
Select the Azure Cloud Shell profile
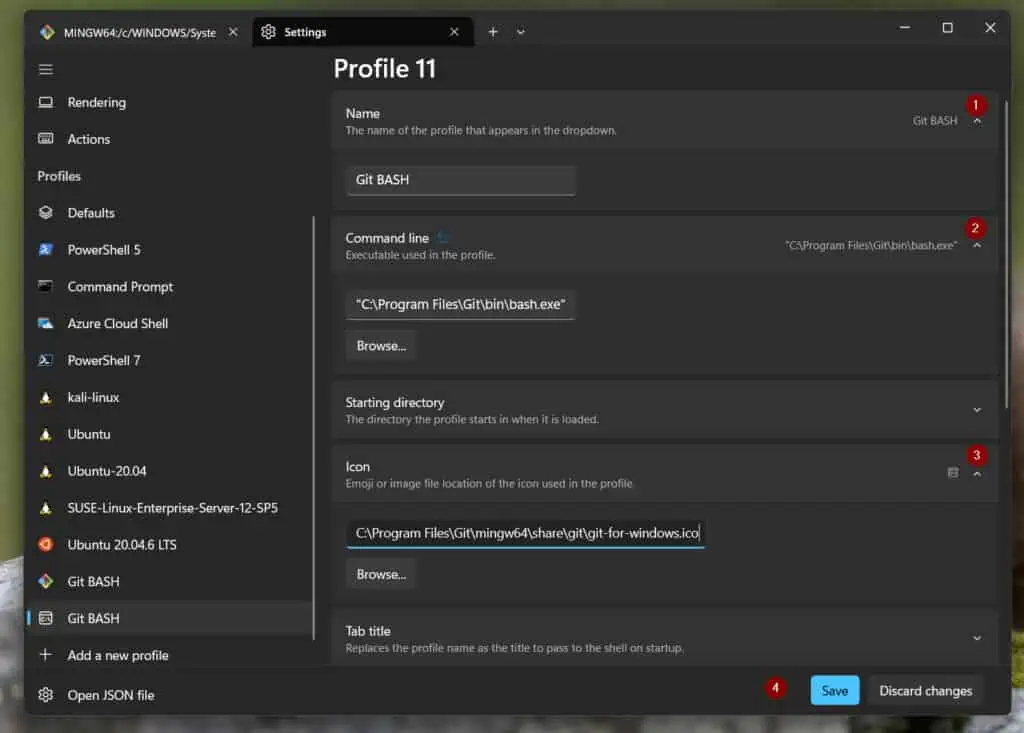click(x=170, y=323)
